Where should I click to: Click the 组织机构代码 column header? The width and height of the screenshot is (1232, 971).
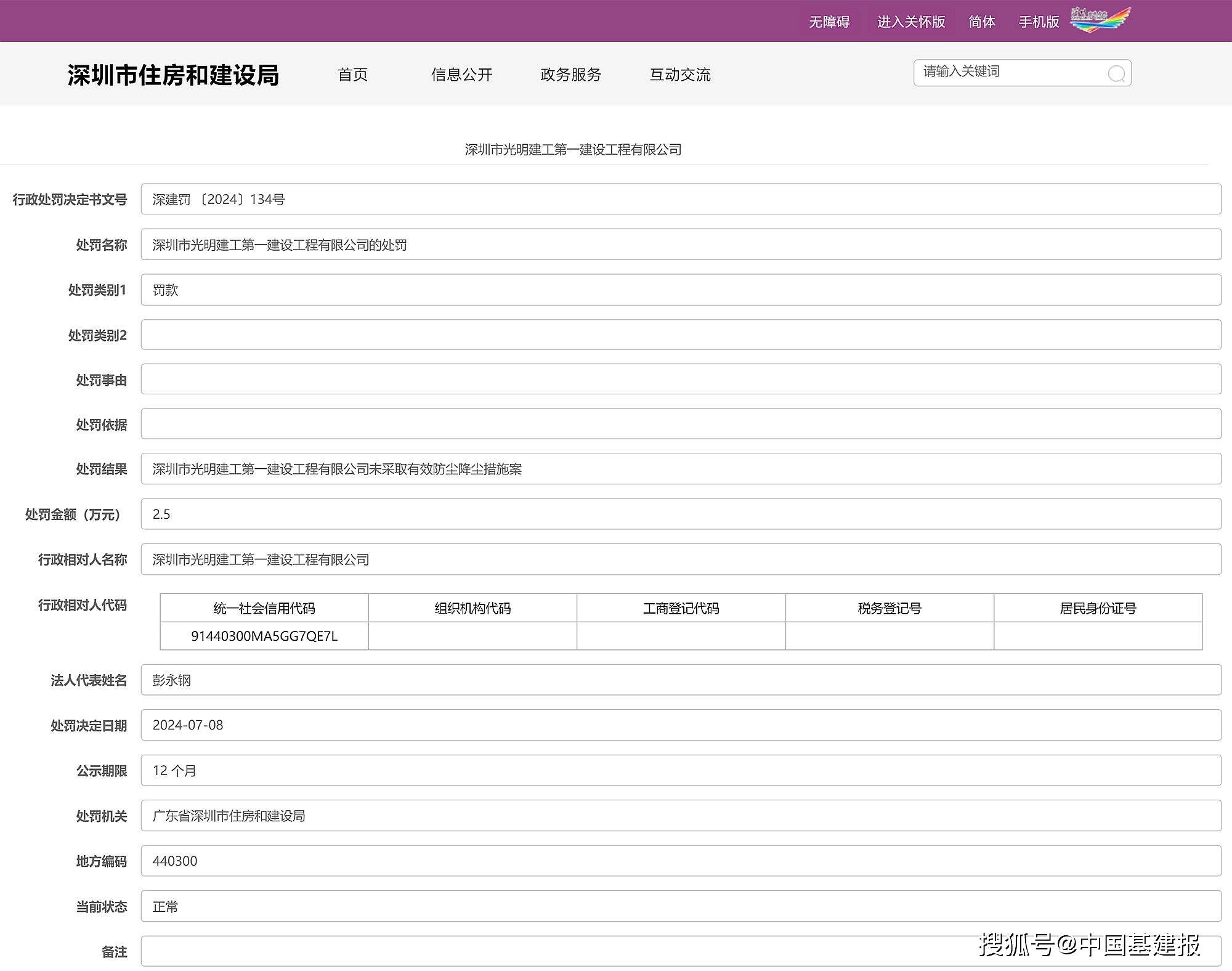(x=472, y=608)
